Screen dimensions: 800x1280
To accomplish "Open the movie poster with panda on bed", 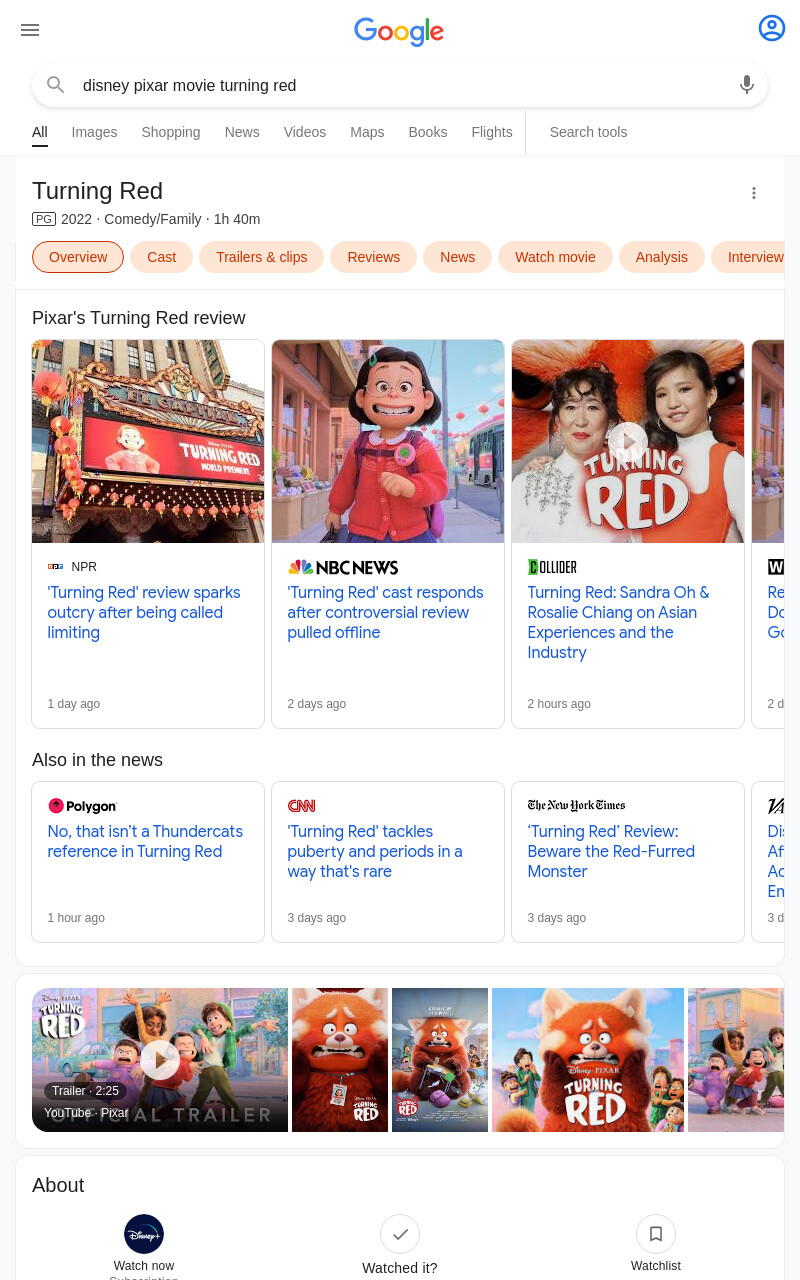I will [440, 1060].
